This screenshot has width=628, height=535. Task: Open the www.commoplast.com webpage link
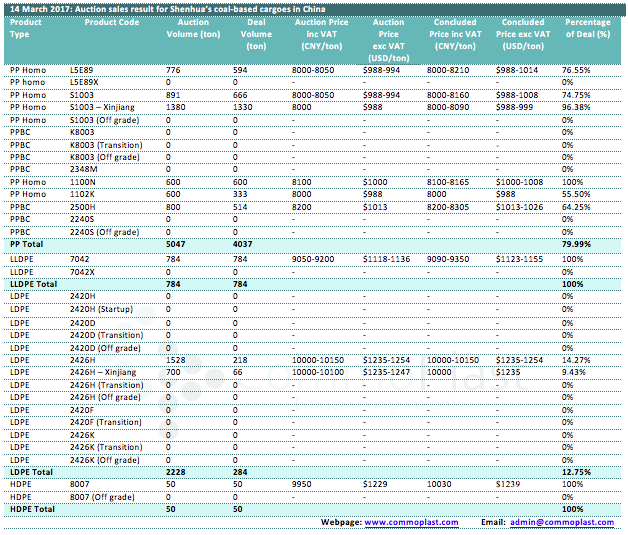click(x=411, y=522)
